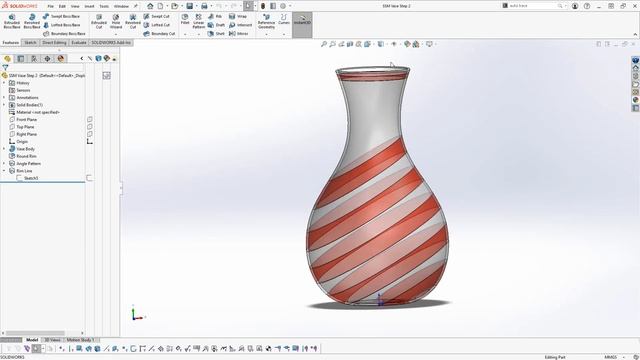Select the Extruded Cut tool

(99, 21)
